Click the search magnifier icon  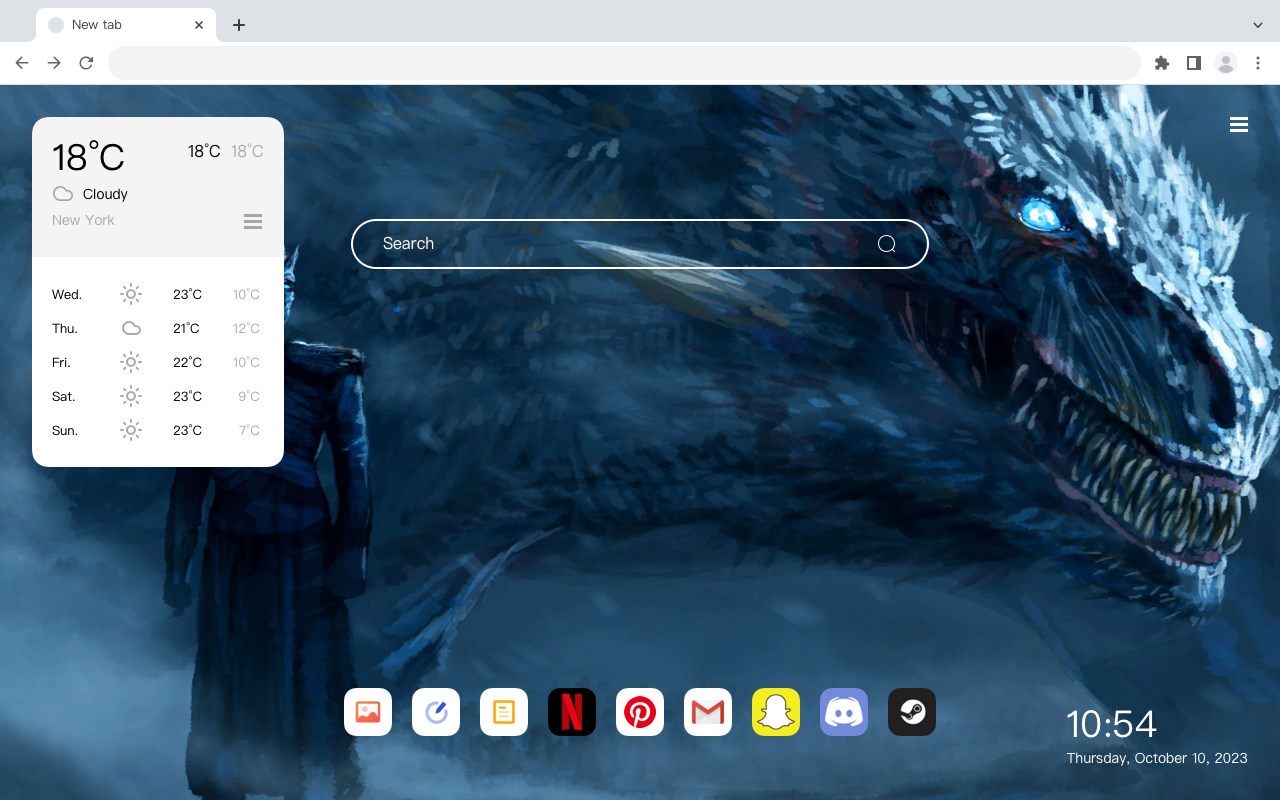(887, 244)
